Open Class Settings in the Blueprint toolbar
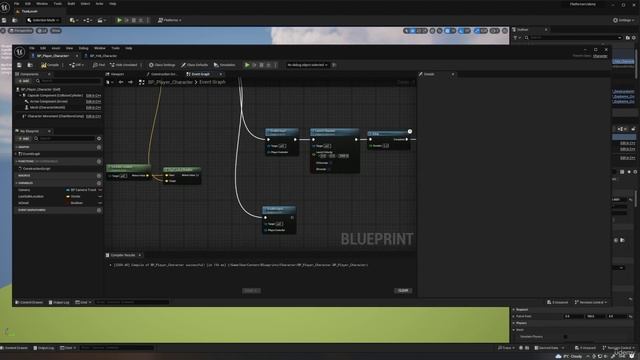640x360 pixels. click(162, 65)
